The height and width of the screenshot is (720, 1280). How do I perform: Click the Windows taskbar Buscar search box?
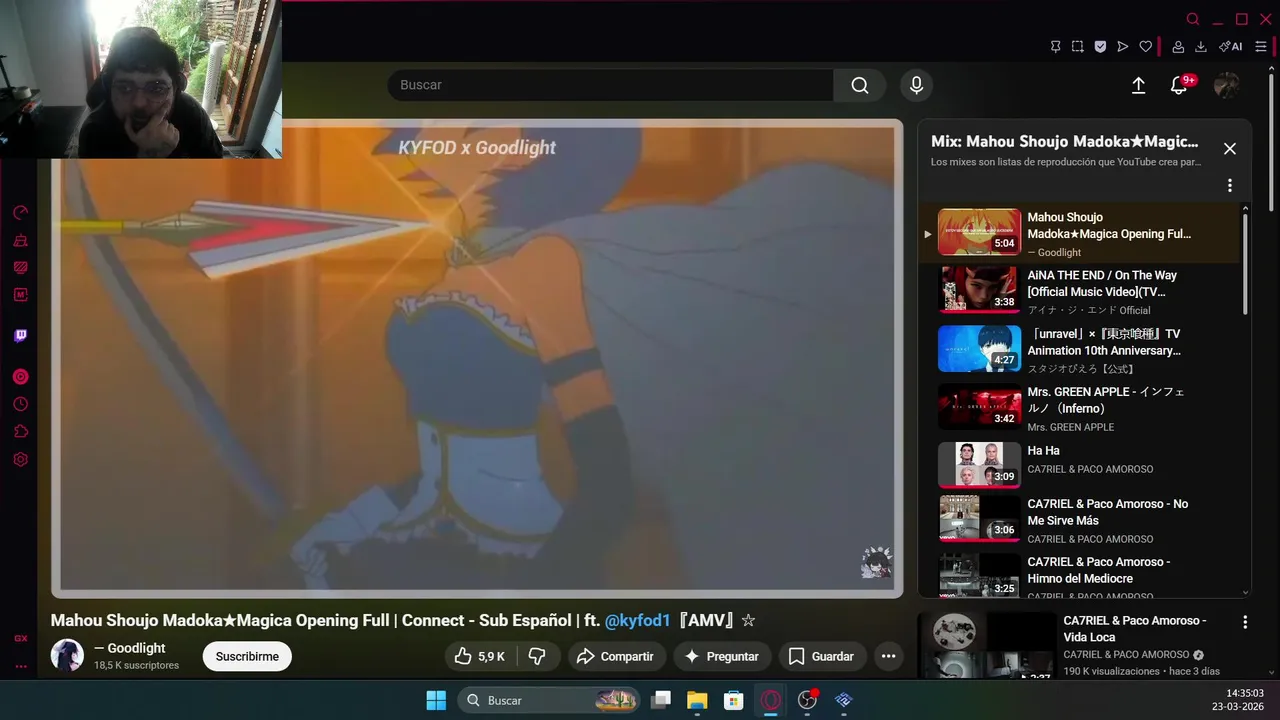(549, 700)
